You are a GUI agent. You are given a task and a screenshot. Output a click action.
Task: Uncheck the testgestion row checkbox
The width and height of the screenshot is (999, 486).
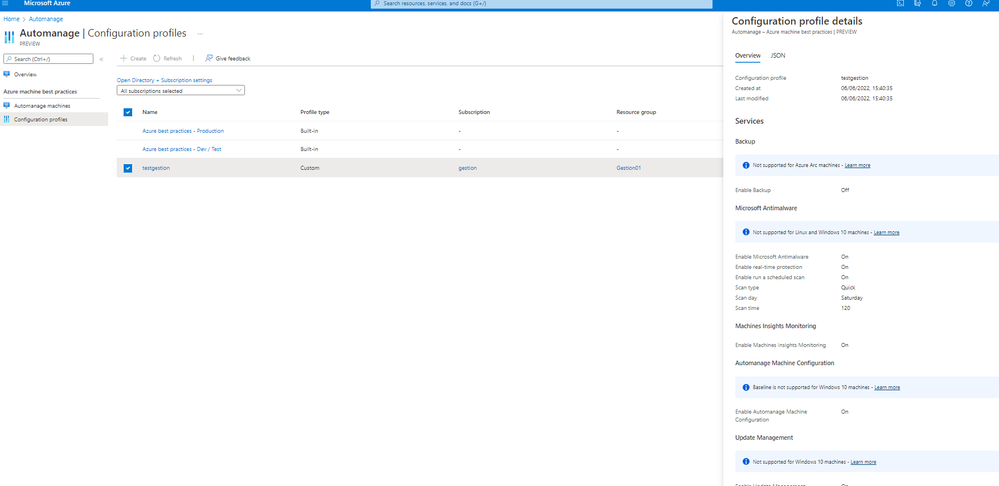tap(128, 168)
